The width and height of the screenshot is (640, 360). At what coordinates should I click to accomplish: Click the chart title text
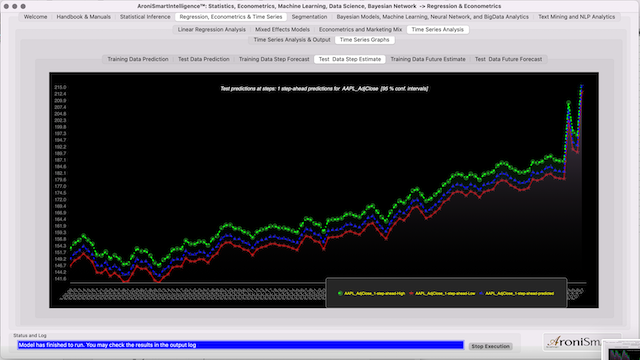[324, 89]
